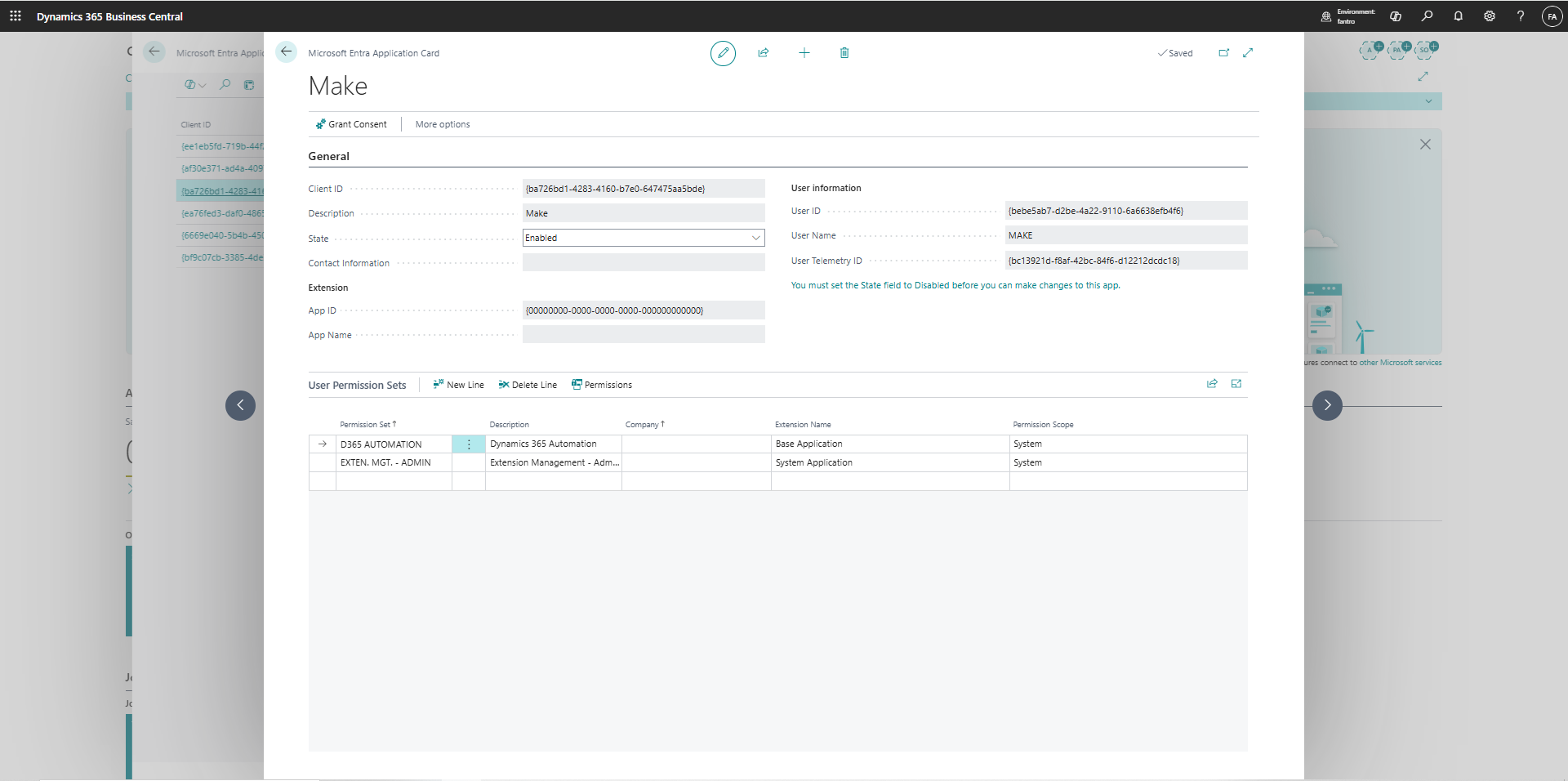1568x781 pixels.
Task: Click the App Name field
Action: [x=644, y=334]
